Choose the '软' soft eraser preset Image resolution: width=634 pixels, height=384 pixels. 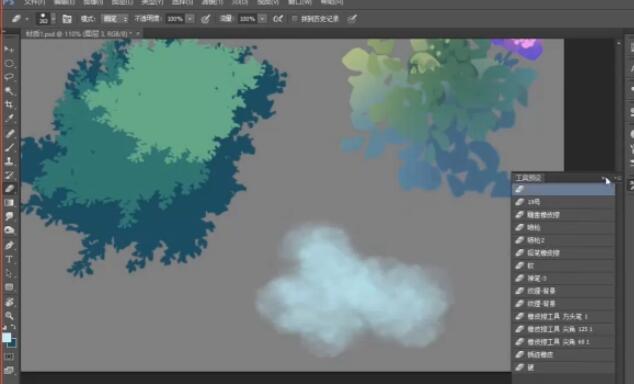564,266
